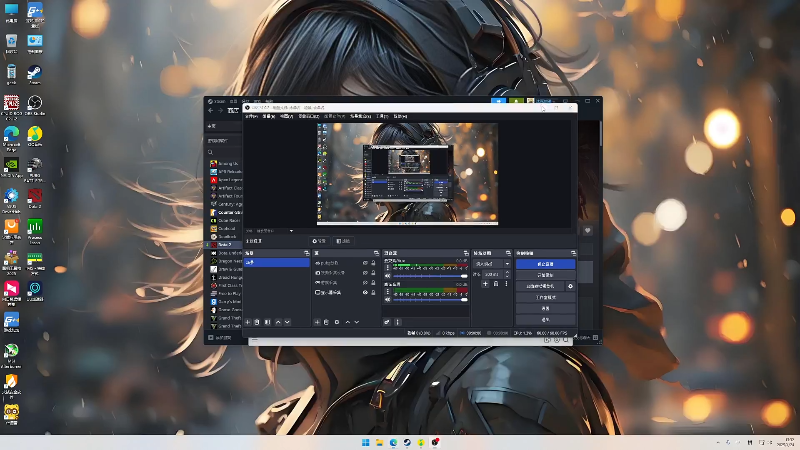Move source up in the Sources dock
Viewport: 800px width, 450px height.
click(347, 322)
